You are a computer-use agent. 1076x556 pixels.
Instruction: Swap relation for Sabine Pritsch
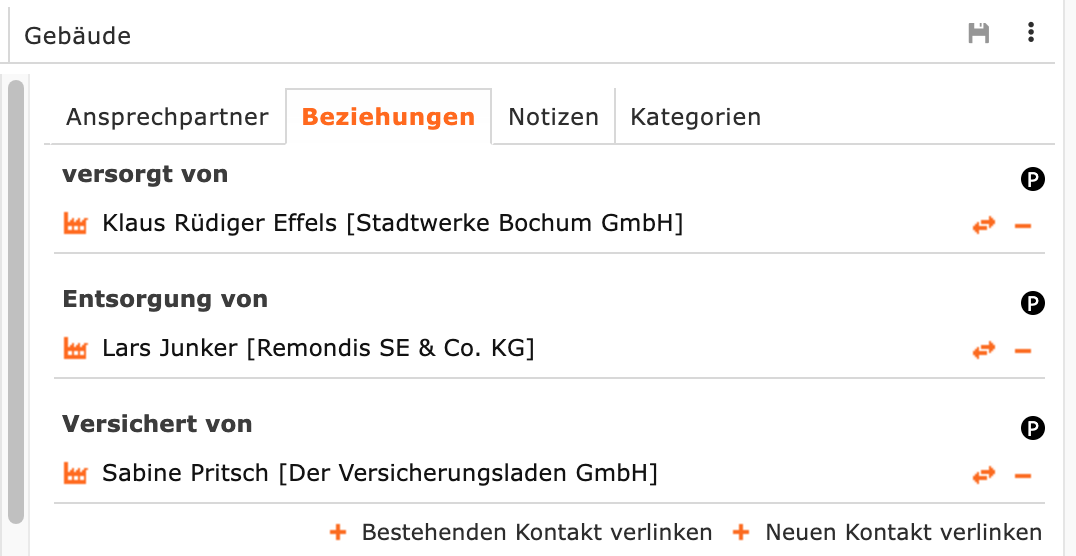(984, 476)
